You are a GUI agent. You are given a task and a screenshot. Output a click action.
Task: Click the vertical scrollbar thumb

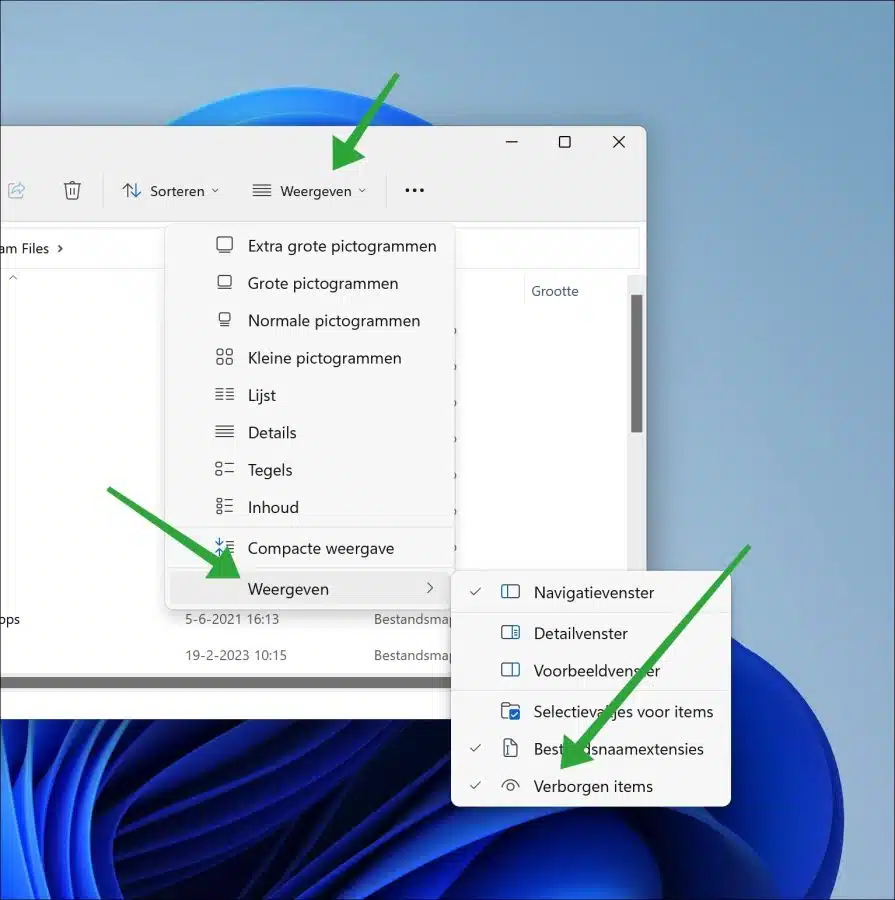click(x=636, y=363)
